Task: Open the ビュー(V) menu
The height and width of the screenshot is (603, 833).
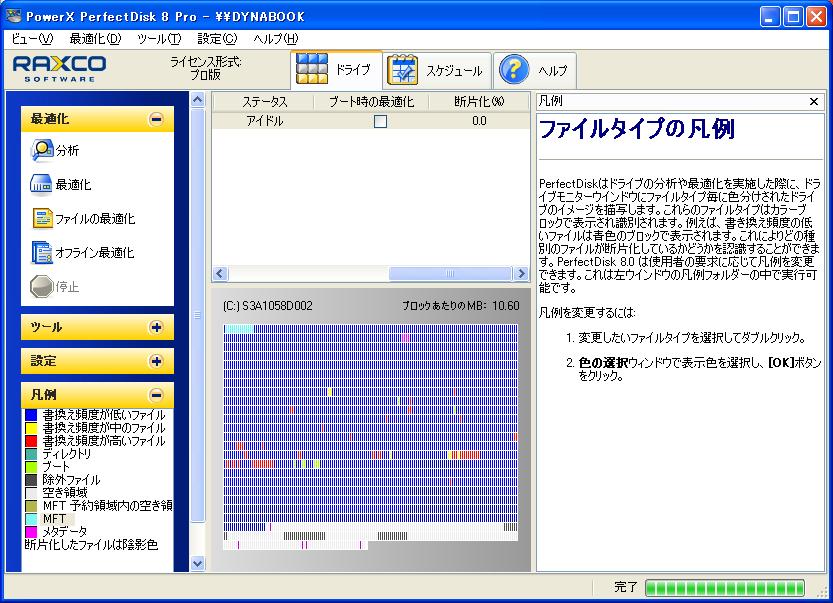Action: [x=32, y=39]
